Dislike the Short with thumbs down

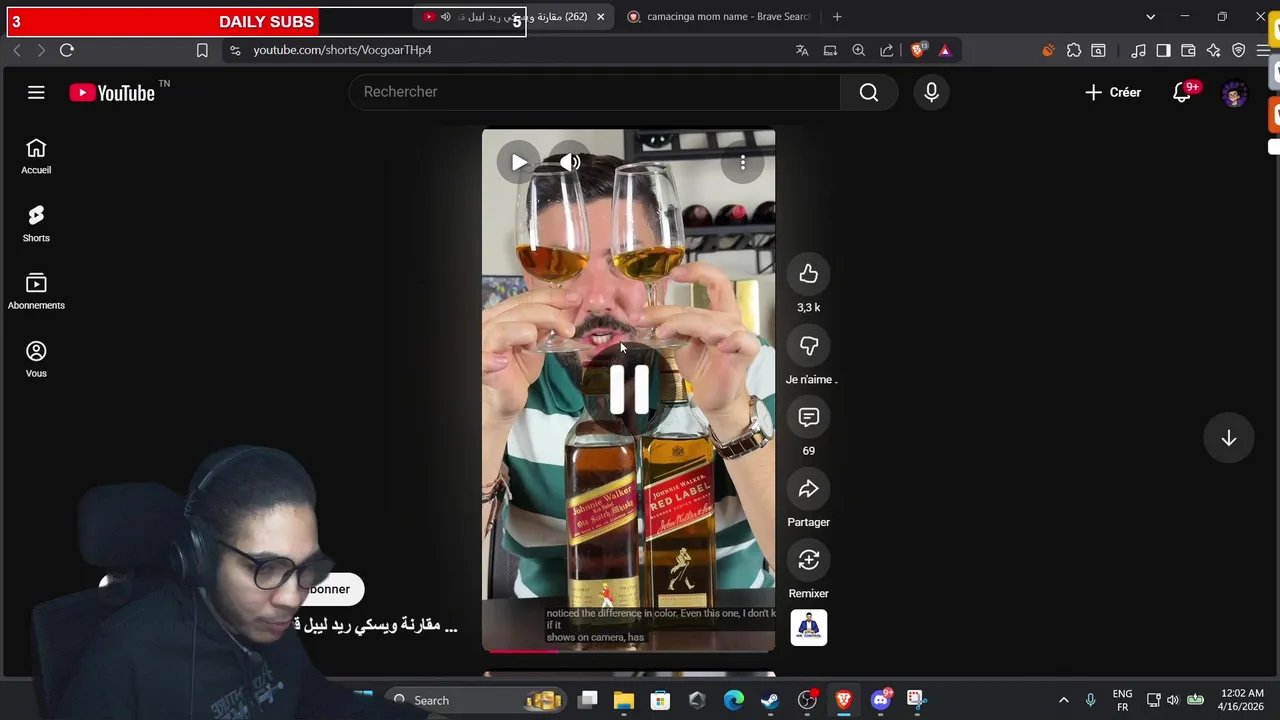click(x=809, y=346)
